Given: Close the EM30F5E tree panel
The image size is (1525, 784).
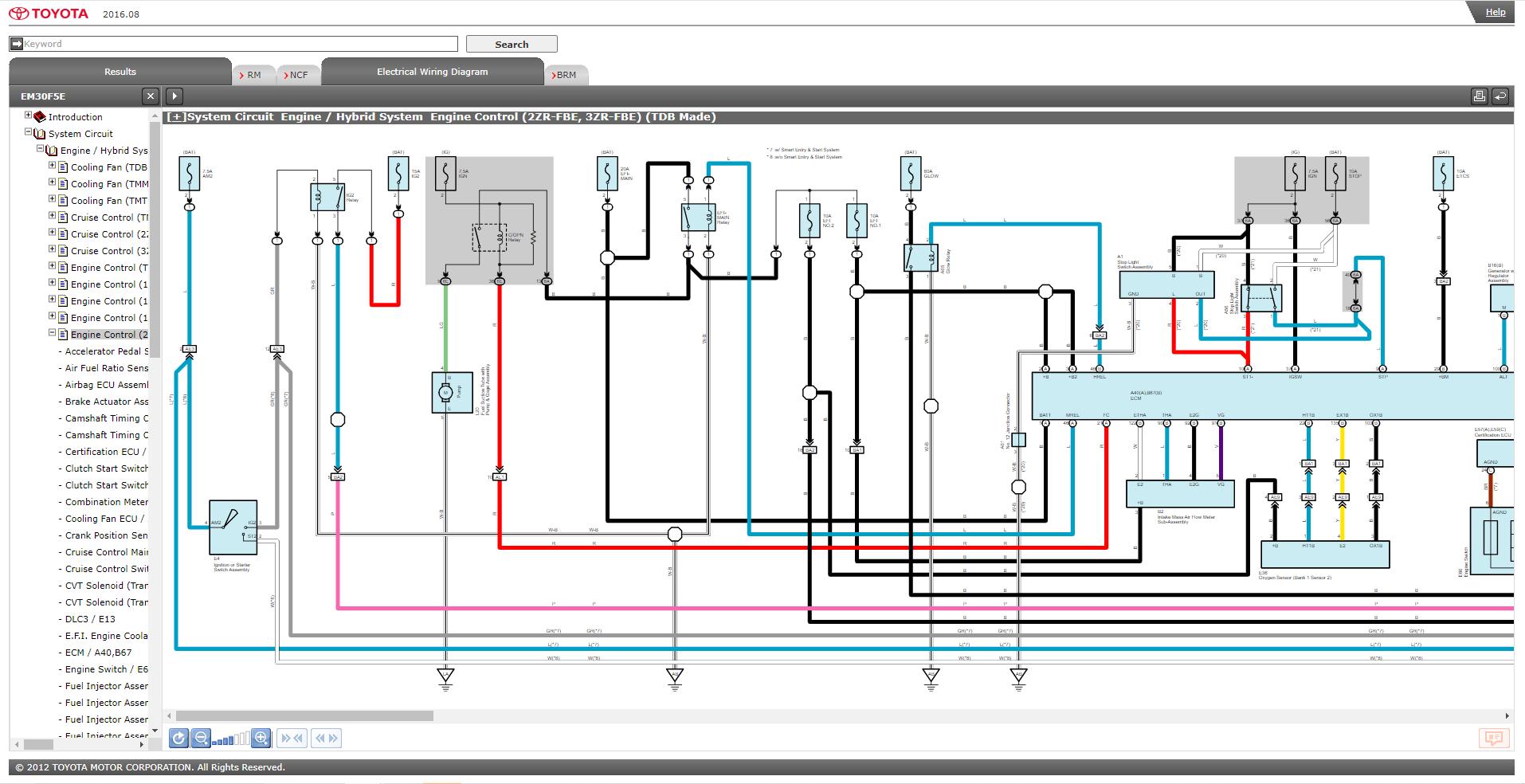Looking at the screenshot, I should 151,96.
